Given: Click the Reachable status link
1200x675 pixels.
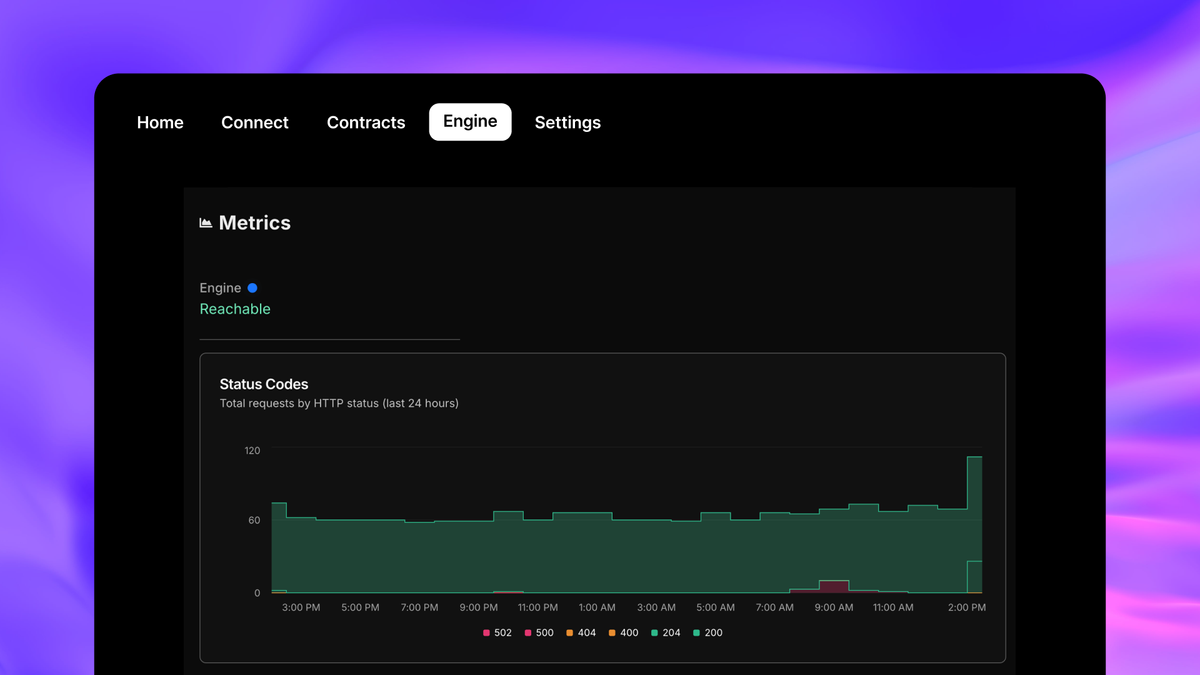Looking at the screenshot, I should 235,309.
